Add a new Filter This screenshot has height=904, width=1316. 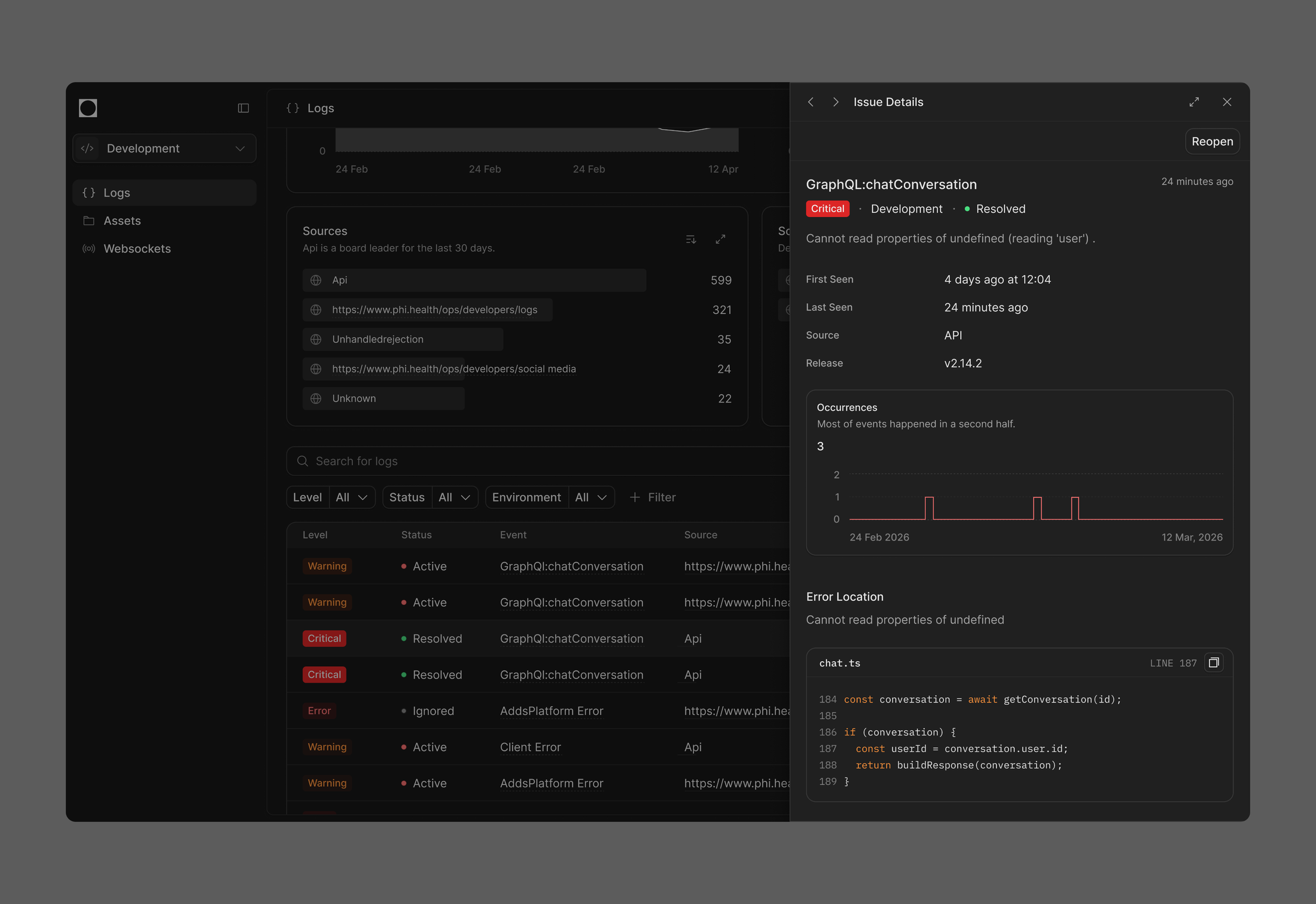(653, 497)
